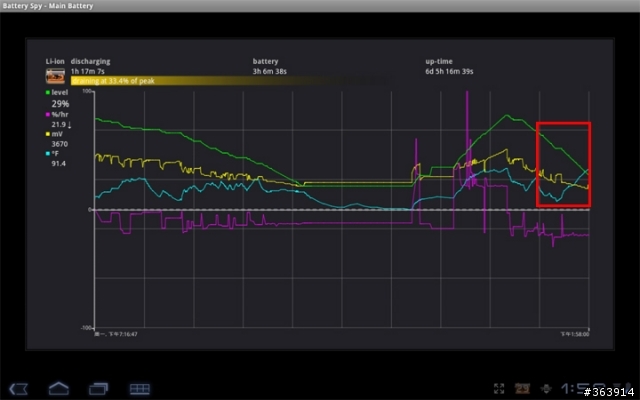
Task: Tap the Android back navigation button
Action: coord(18,389)
